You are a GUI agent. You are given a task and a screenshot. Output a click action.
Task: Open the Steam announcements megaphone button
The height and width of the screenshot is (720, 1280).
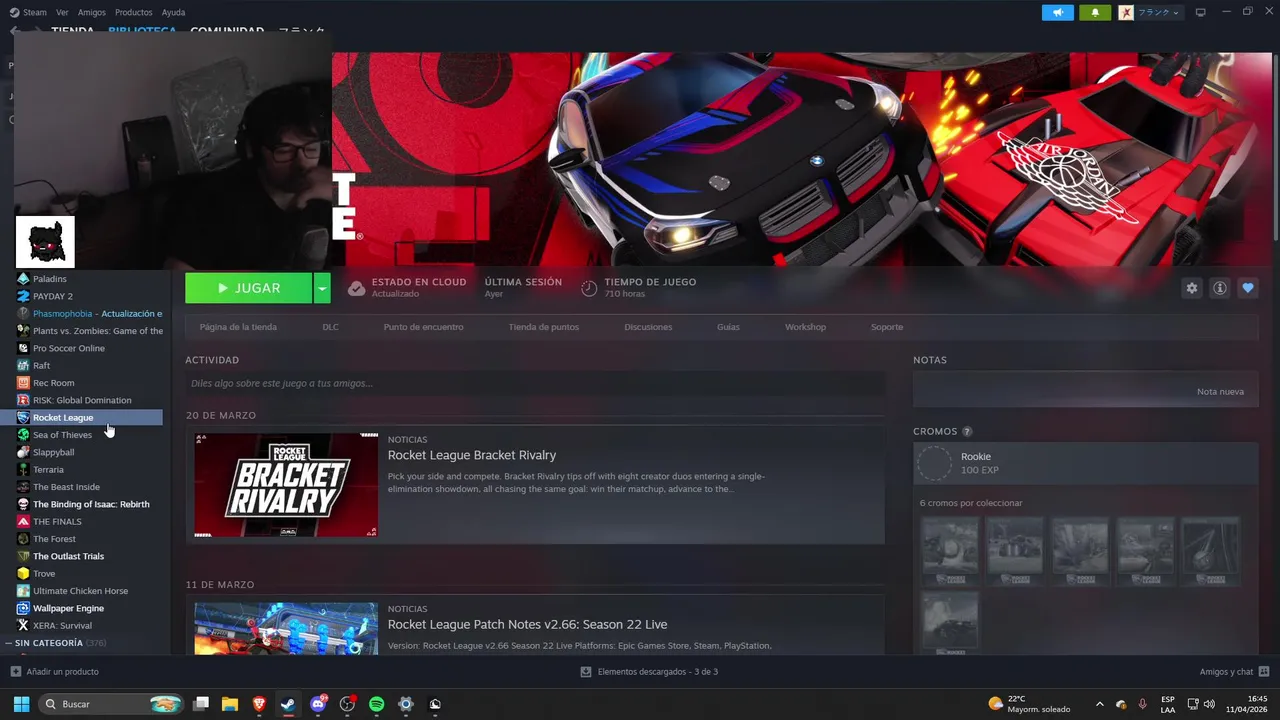(1057, 12)
